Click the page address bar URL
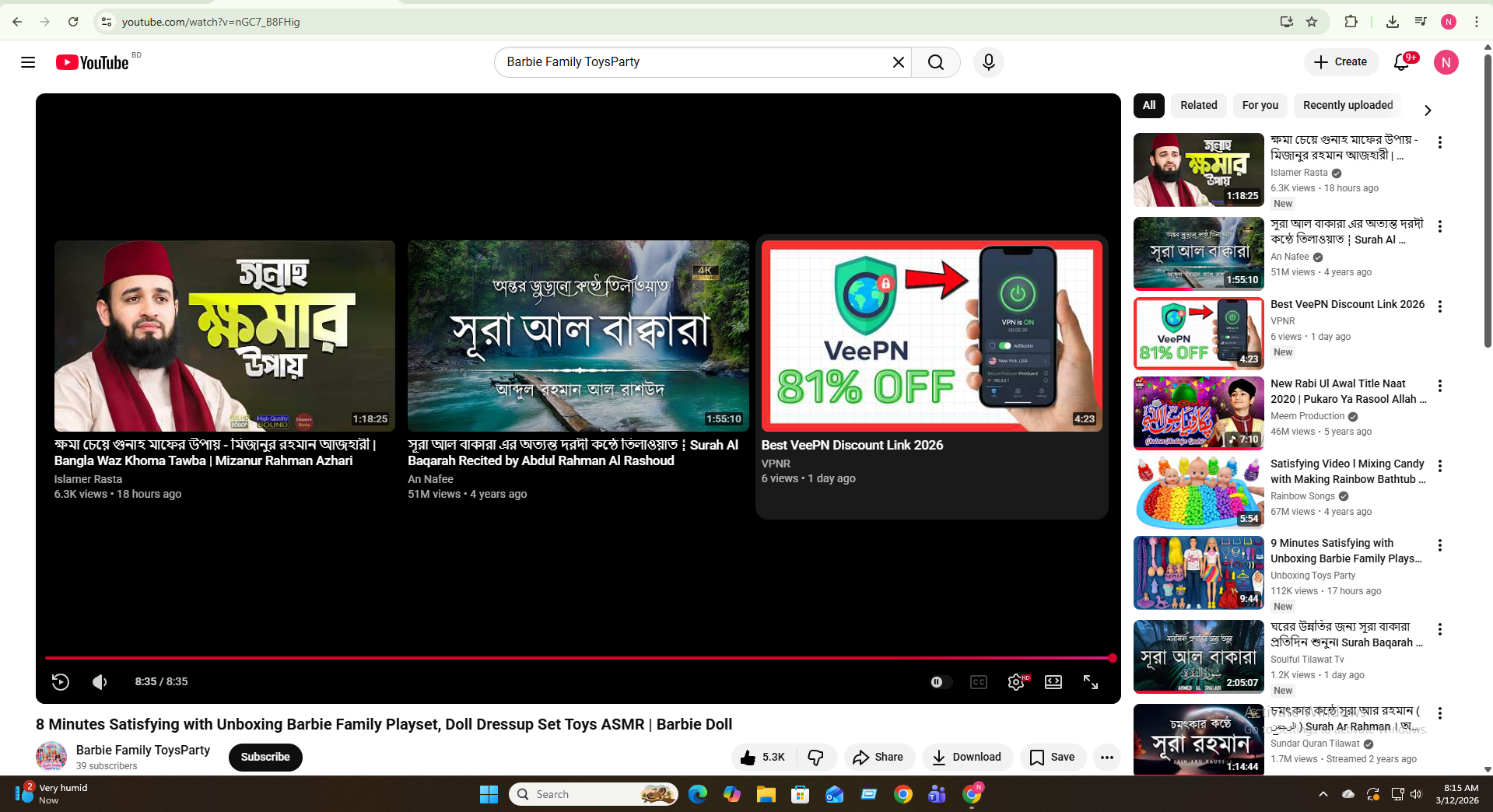Image resolution: width=1493 pixels, height=812 pixels. click(x=211, y=22)
